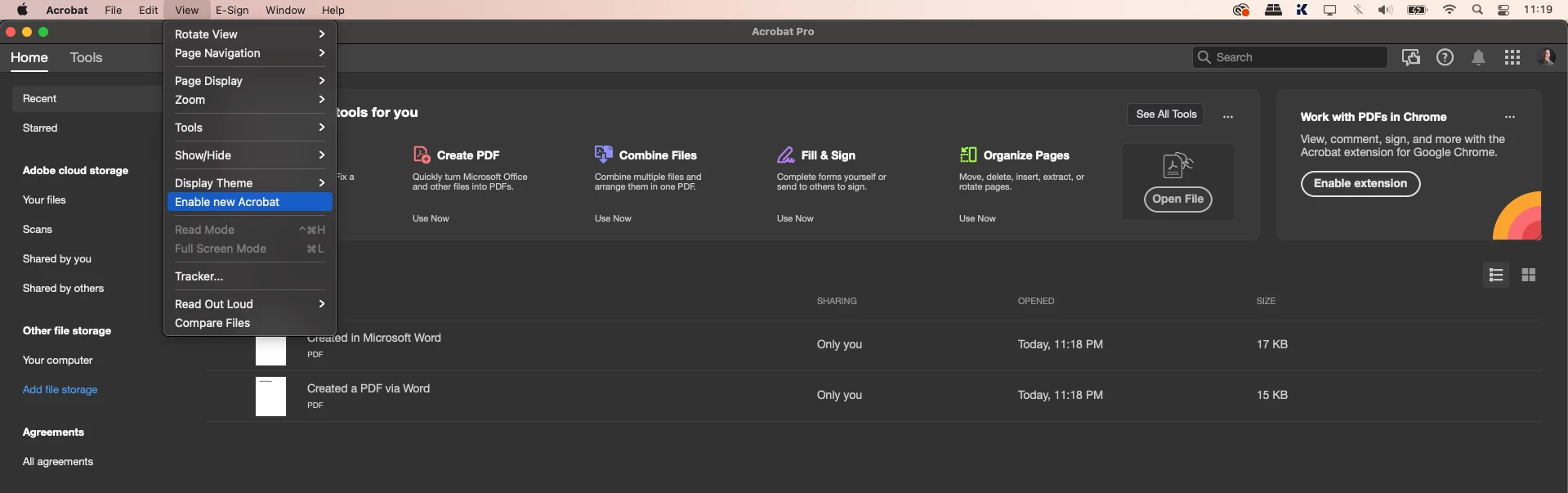Viewport: 1568px width, 493px height.
Task: Open All agreements
Action: [58, 462]
